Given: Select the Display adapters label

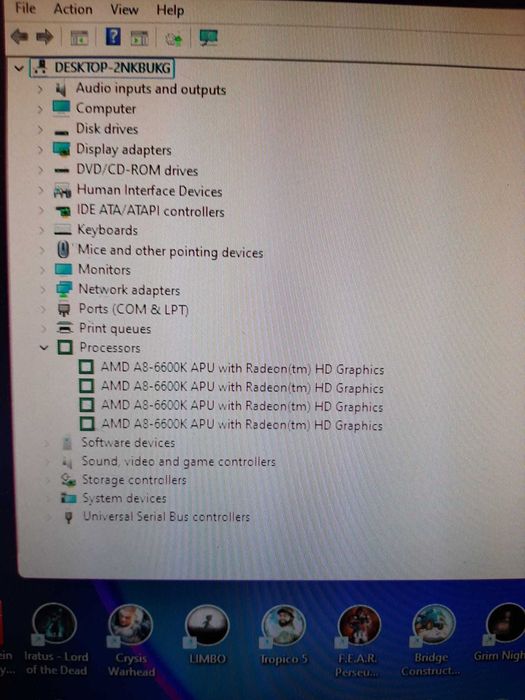Looking at the screenshot, I should (124, 150).
